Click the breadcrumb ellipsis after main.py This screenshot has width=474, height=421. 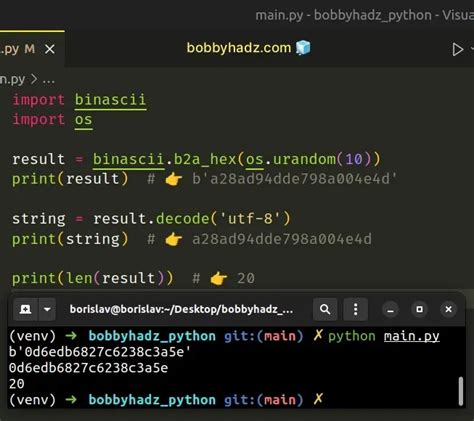[49, 80]
